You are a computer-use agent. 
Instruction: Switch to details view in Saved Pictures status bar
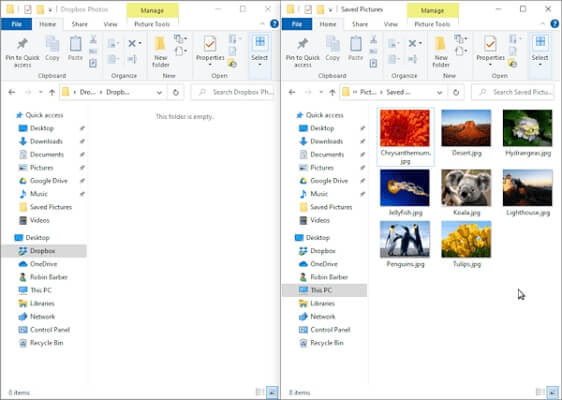point(540,392)
